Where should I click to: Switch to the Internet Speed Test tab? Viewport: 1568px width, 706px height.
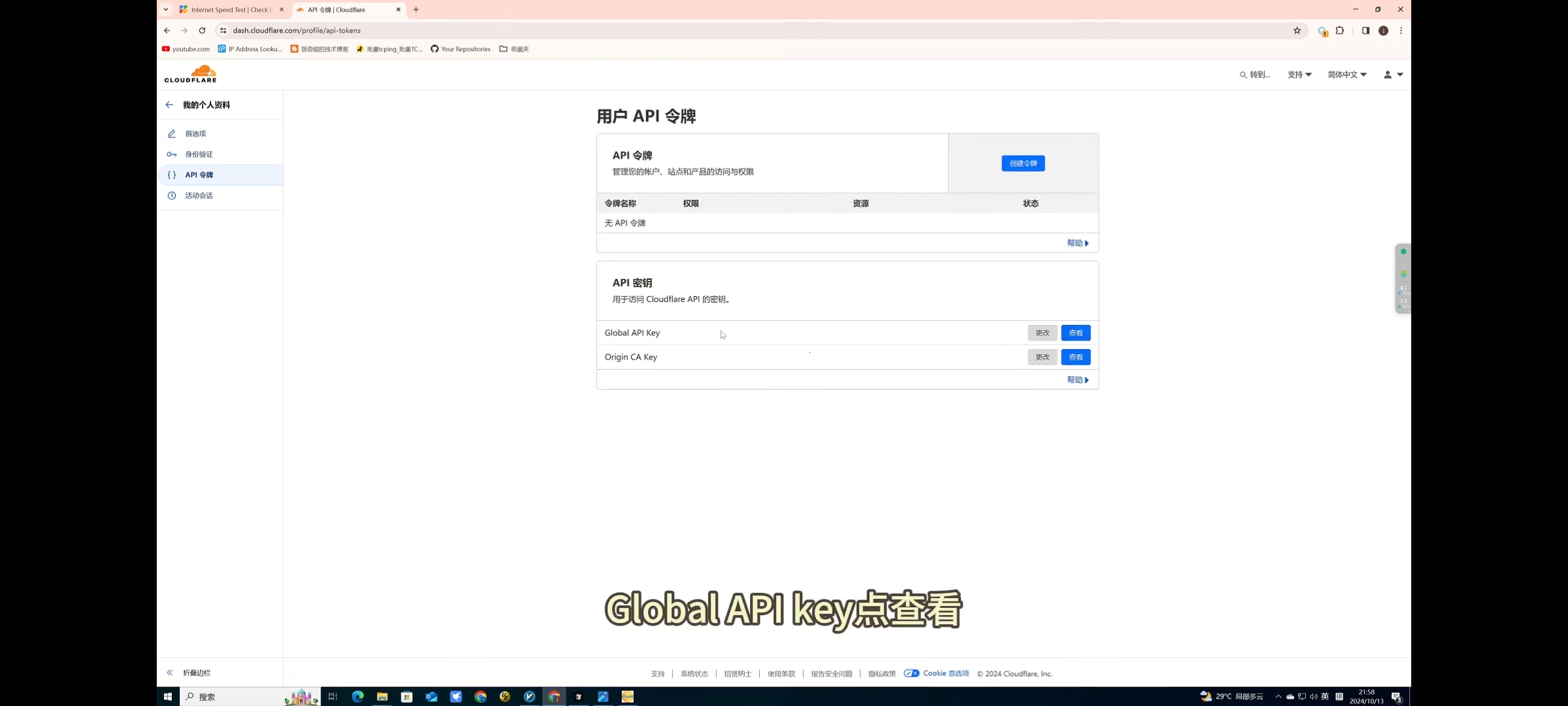point(229,10)
